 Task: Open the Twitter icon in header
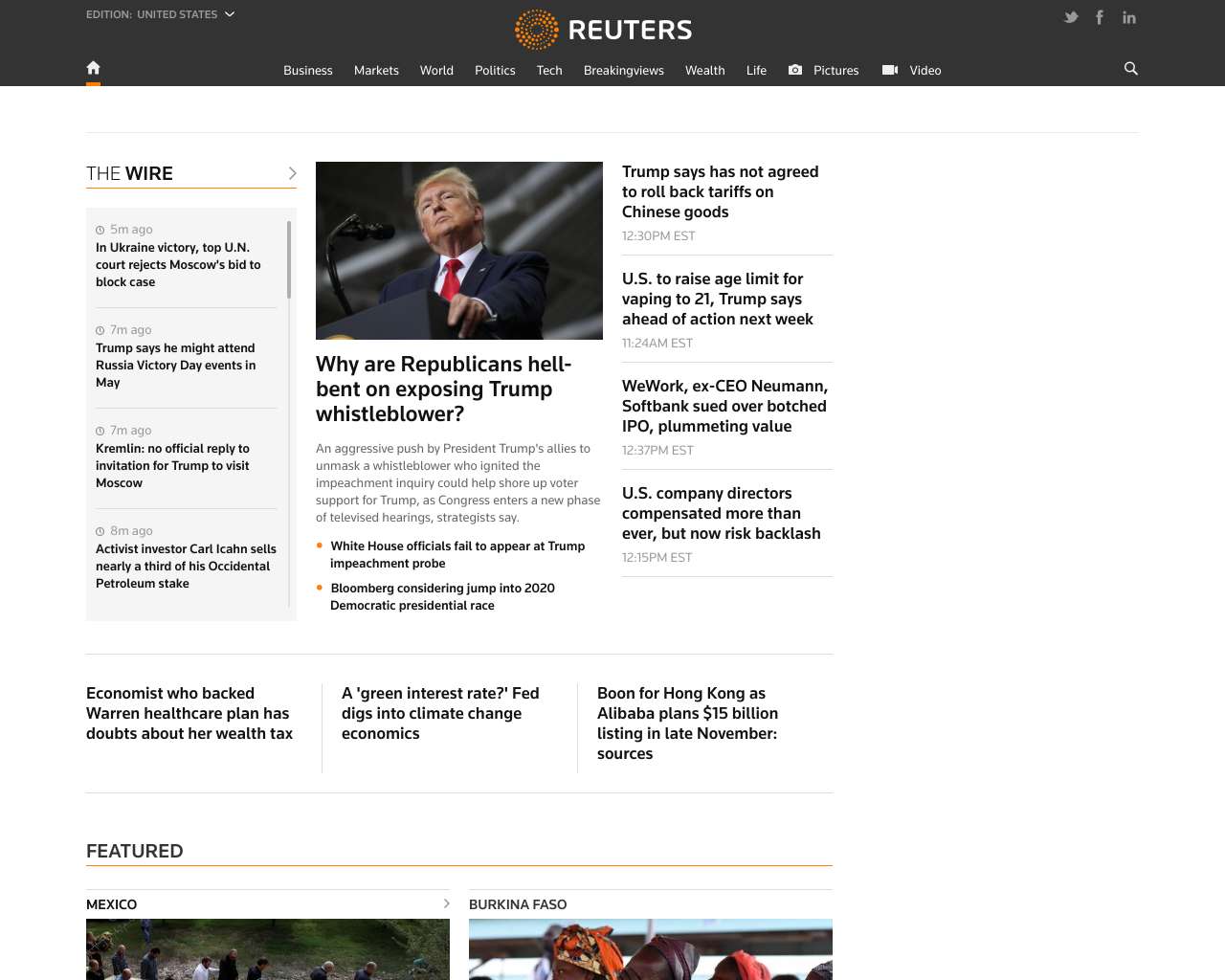tap(1071, 17)
